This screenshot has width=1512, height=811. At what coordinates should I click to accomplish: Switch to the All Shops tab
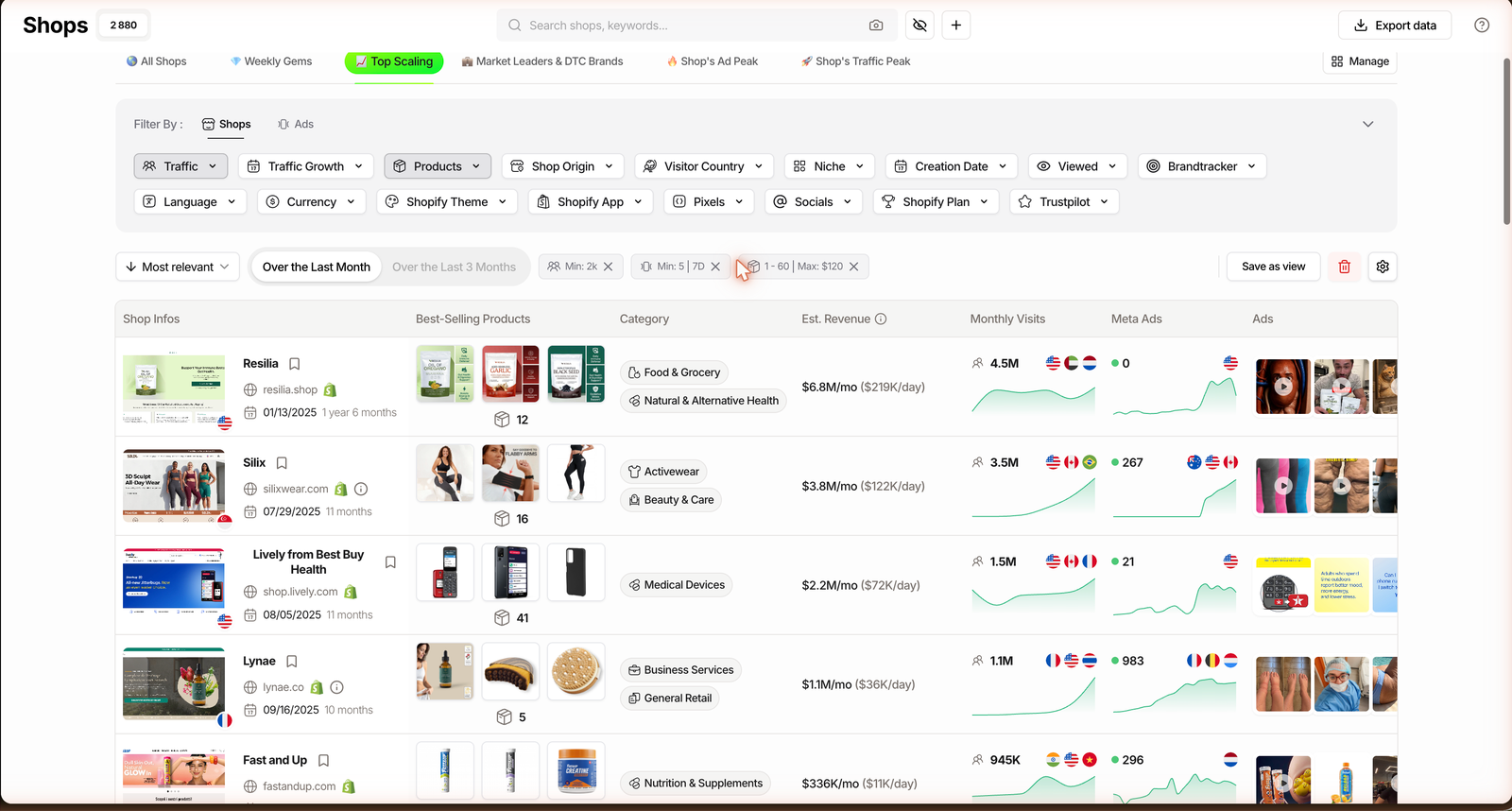coord(157,61)
